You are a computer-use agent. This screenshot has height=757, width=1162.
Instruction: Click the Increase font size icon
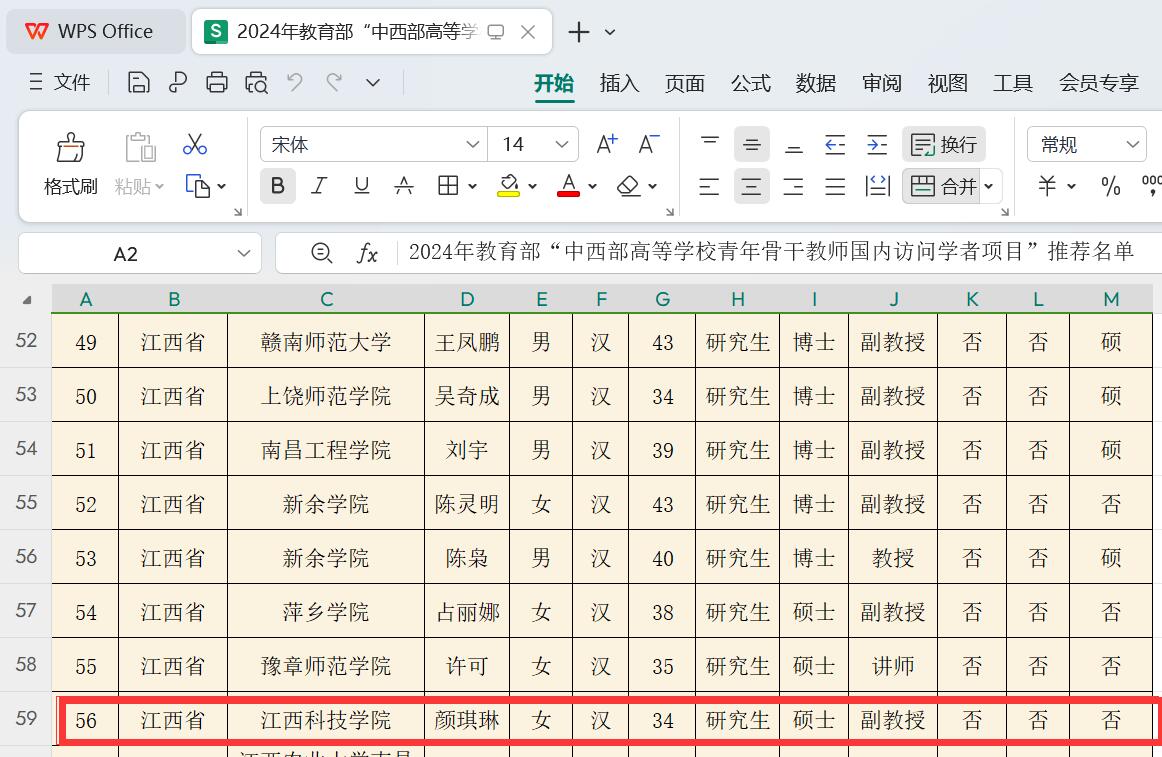click(606, 145)
